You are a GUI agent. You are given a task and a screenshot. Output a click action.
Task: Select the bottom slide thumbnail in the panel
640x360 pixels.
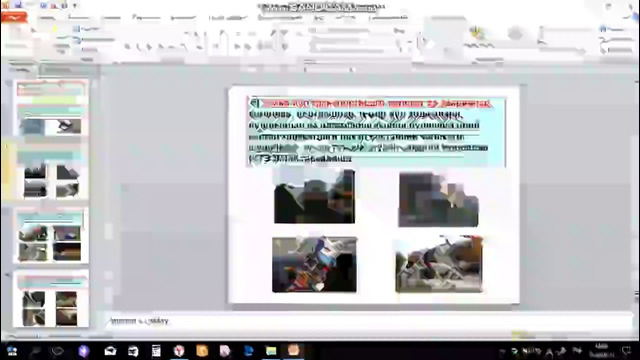(x=51, y=299)
